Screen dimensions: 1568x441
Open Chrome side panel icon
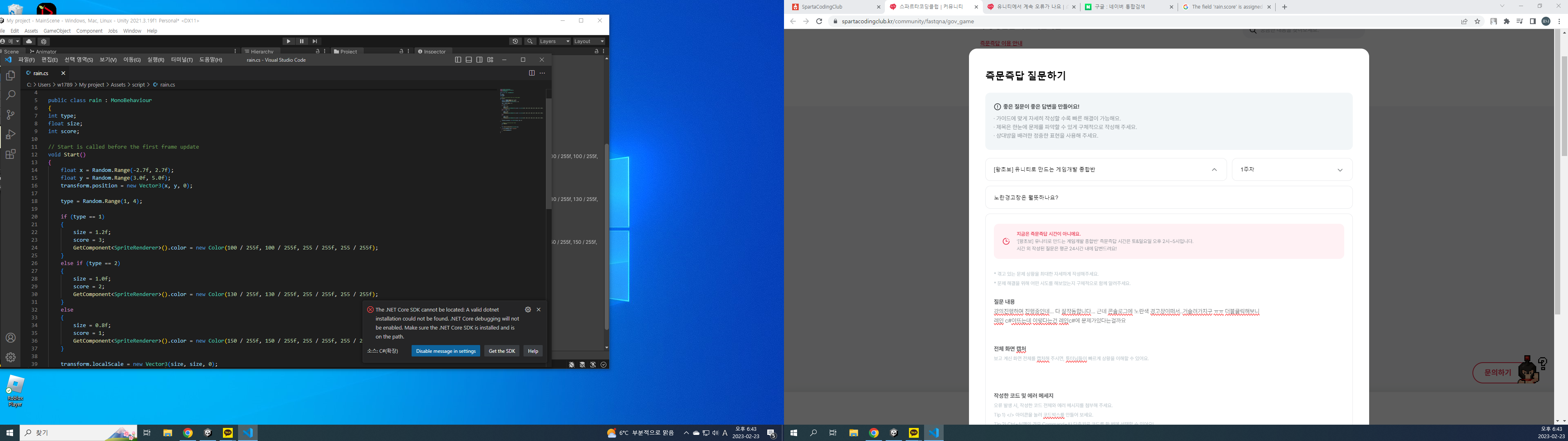(1533, 21)
